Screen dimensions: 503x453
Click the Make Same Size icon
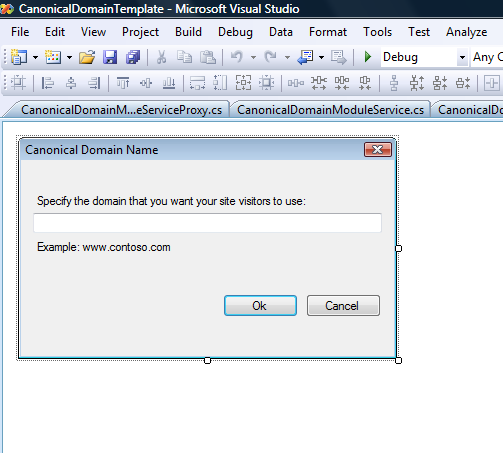pyautogui.click(x=244, y=83)
